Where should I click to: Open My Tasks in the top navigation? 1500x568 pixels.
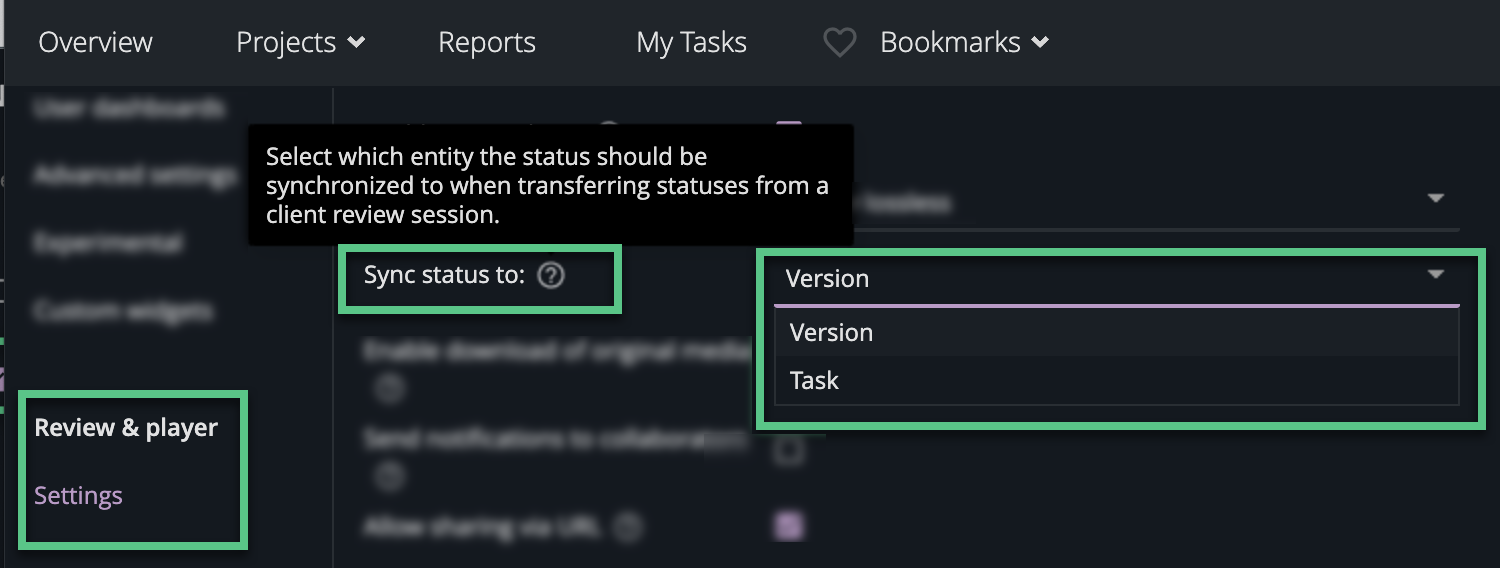click(691, 42)
